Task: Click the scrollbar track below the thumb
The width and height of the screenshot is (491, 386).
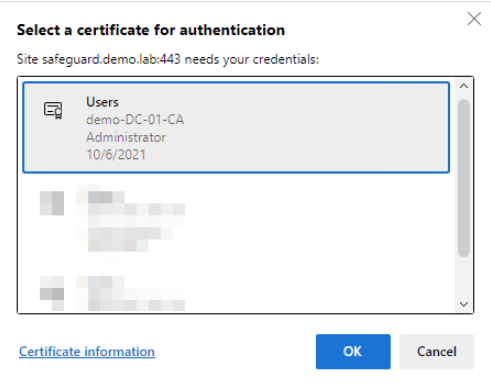Action: coord(464,277)
